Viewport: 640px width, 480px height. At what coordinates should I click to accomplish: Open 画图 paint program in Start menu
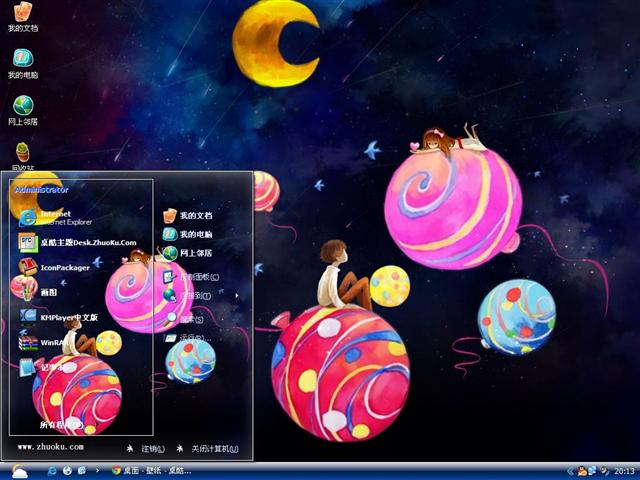38,292
